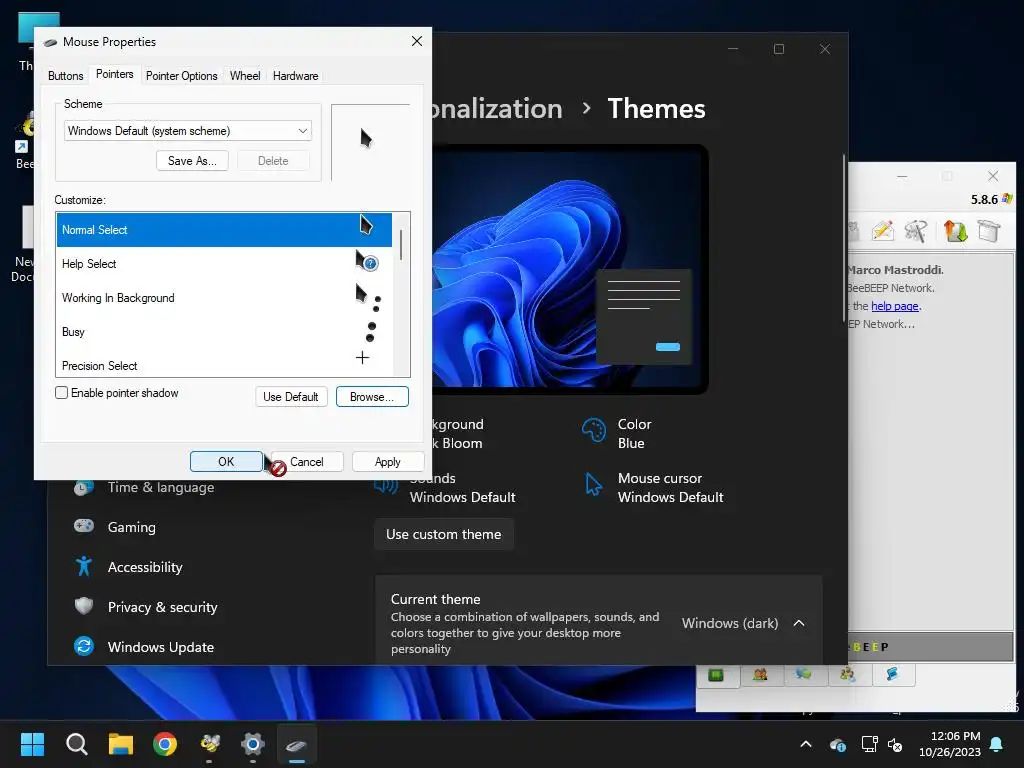The image size is (1024, 768).
Task: Click the BeeBEEP trash bin icon
Action: click(x=989, y=230)
